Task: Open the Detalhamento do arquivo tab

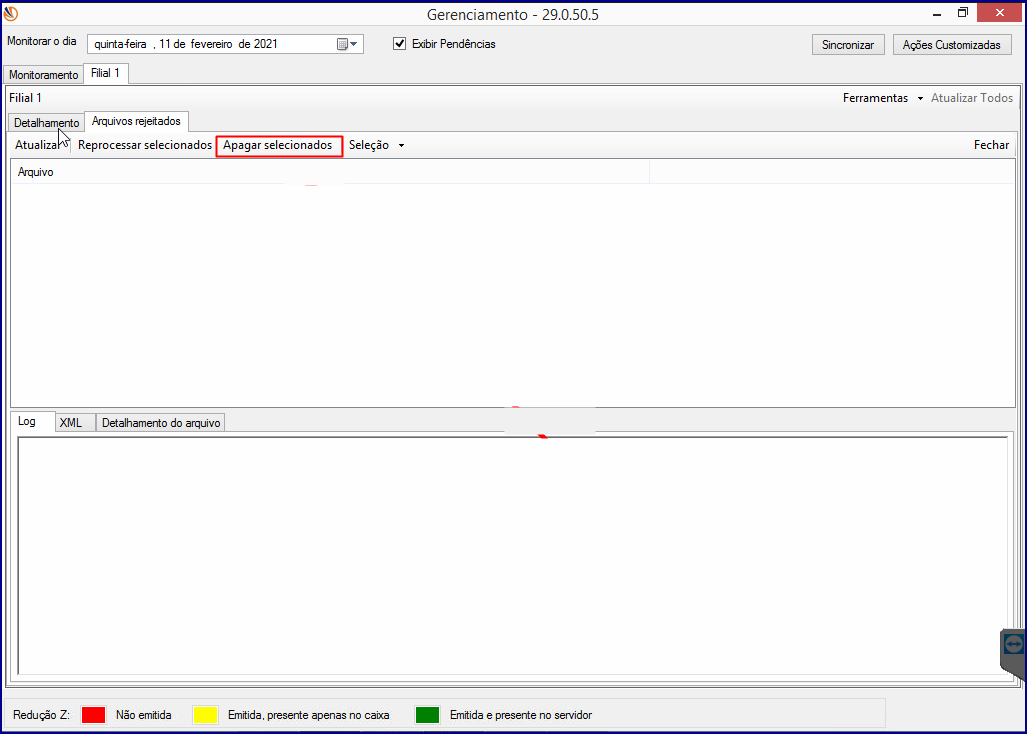Action: (160, 423)
